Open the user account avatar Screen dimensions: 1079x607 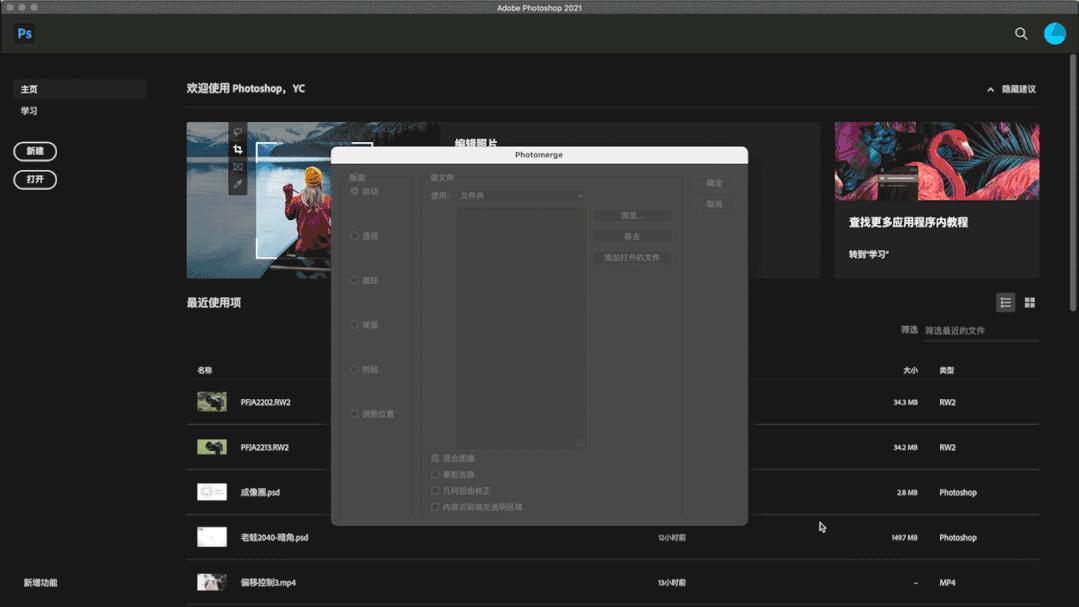[1054, 33]
